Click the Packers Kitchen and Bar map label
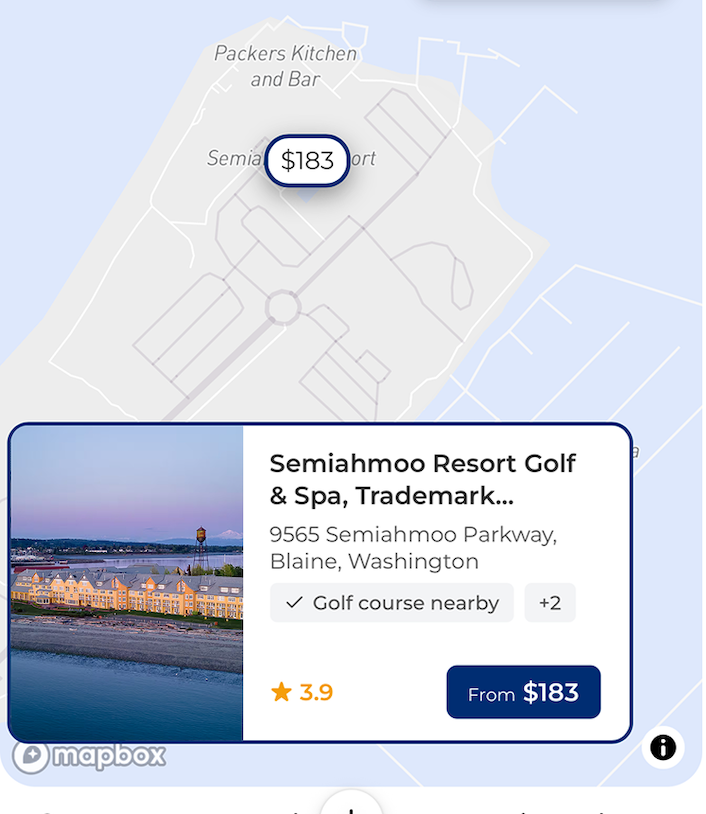This screenshot has width=706, height=814. click(286, 66)
